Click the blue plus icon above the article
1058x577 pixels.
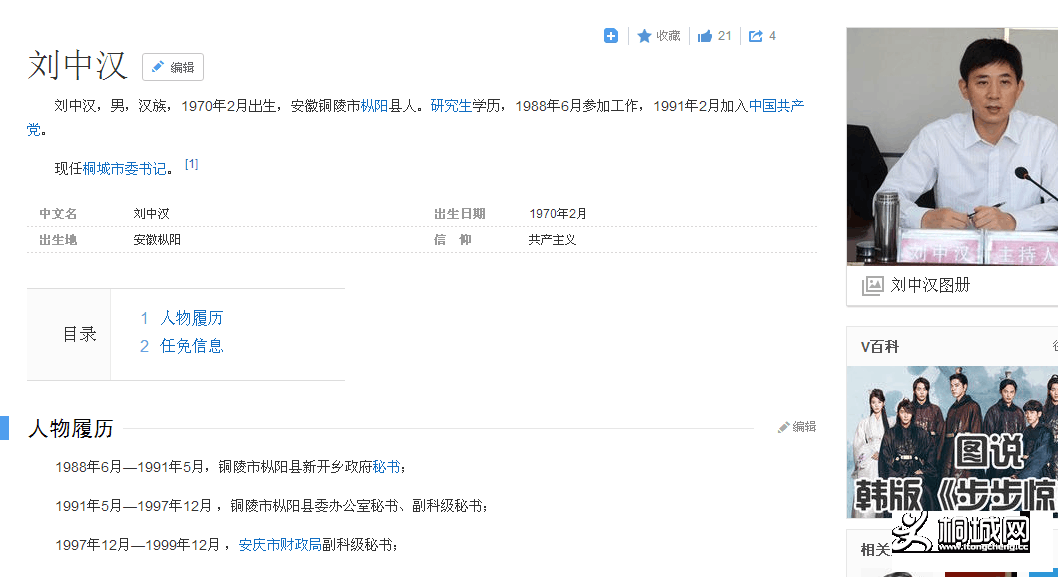610,35
